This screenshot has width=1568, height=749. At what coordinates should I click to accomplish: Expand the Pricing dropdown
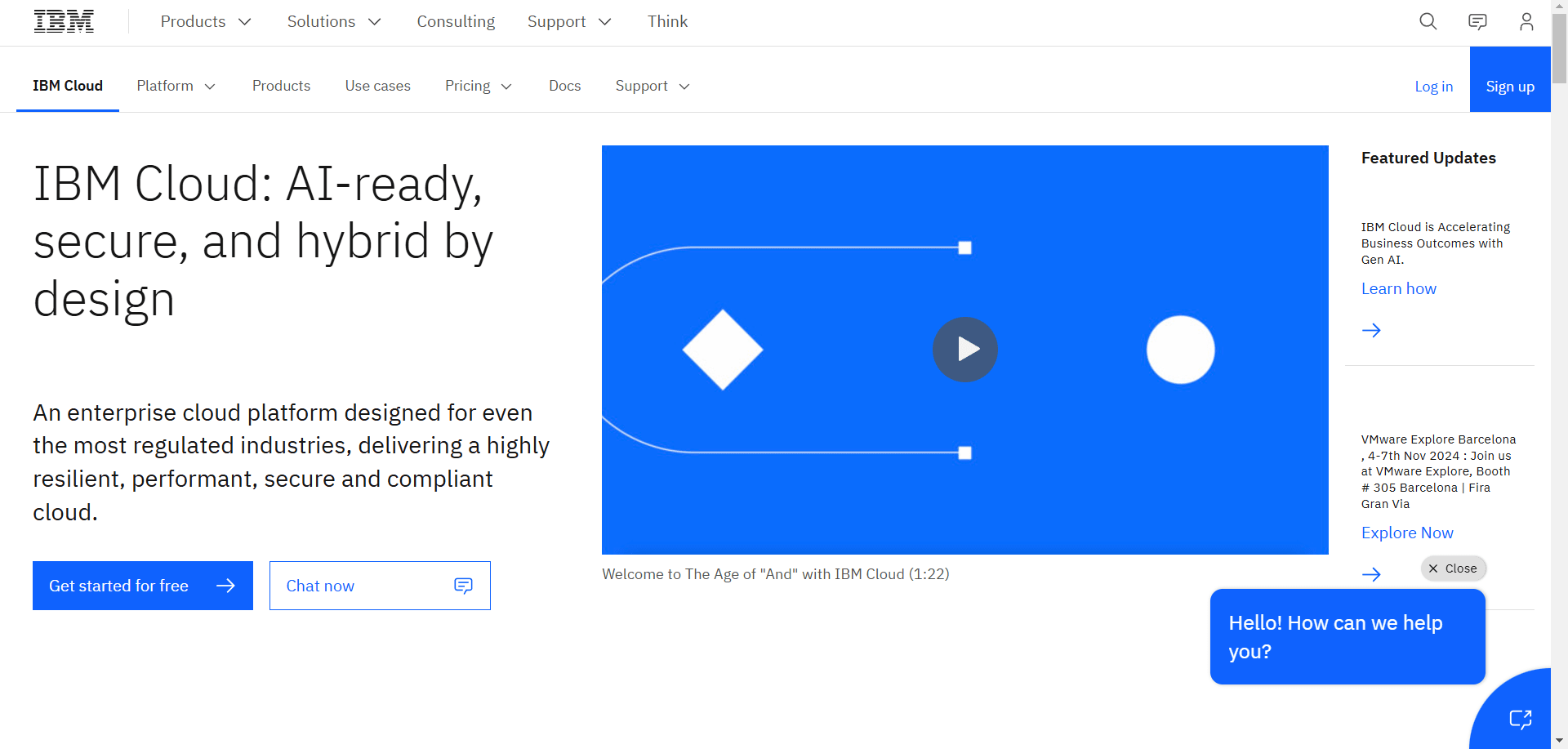pos(479,86)
